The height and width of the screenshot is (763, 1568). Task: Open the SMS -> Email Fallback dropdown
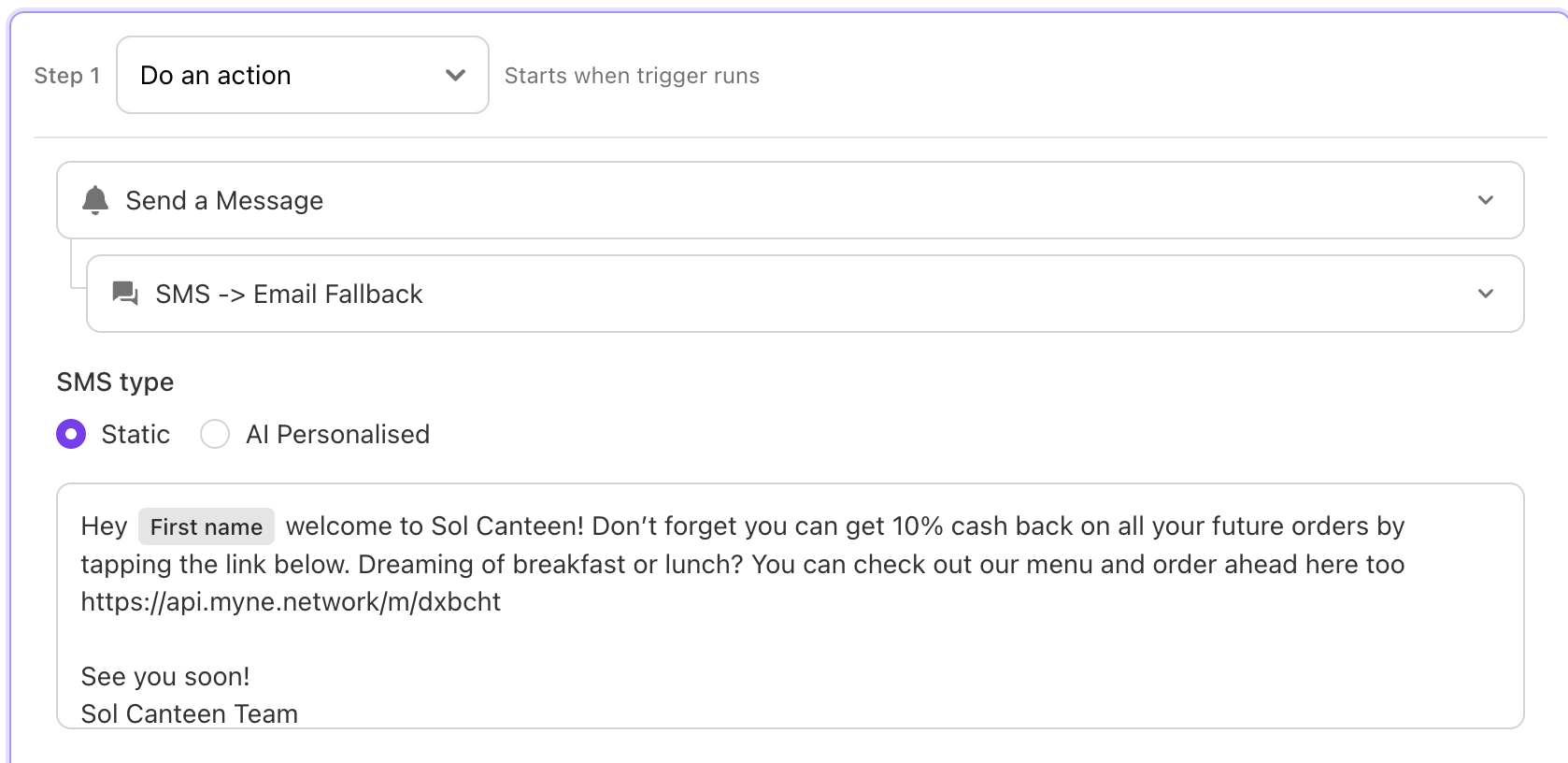coord(805,294)
